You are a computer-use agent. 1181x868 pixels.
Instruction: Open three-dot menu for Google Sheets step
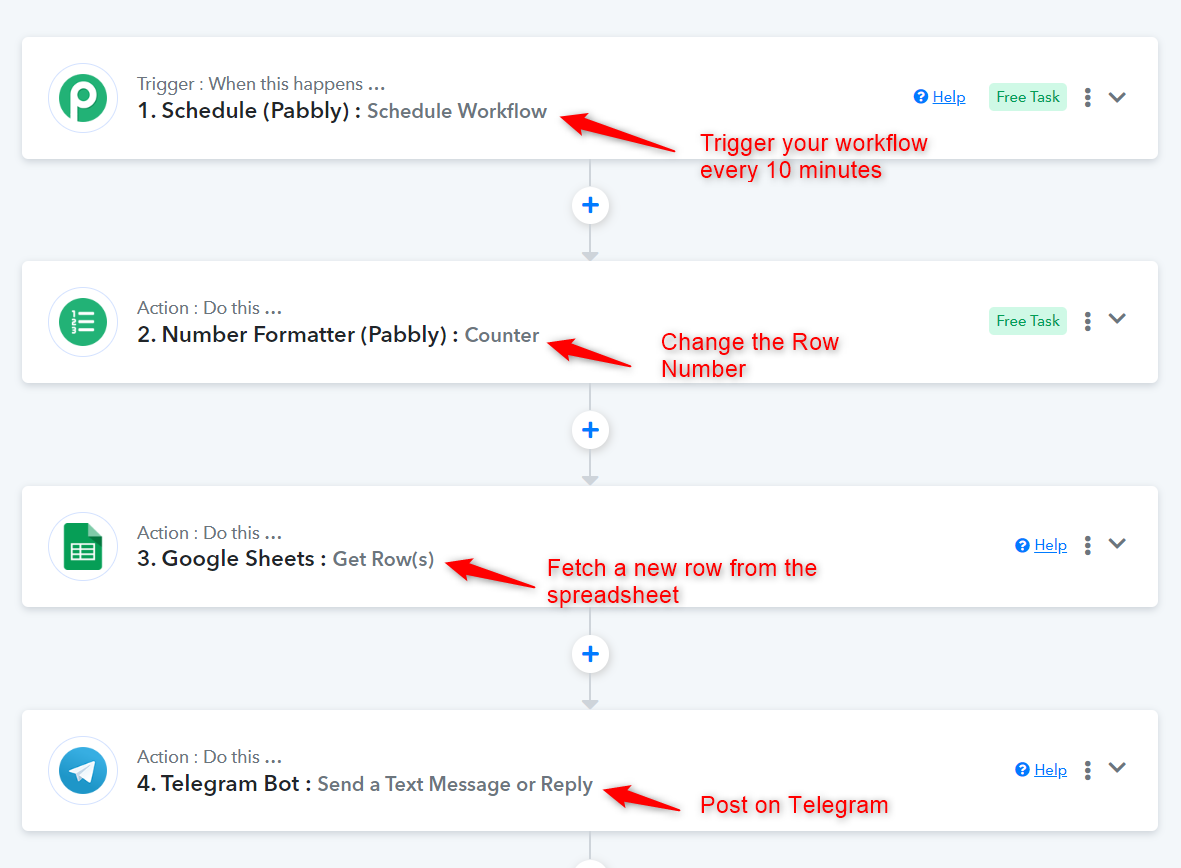click(x=1088, y=545)
